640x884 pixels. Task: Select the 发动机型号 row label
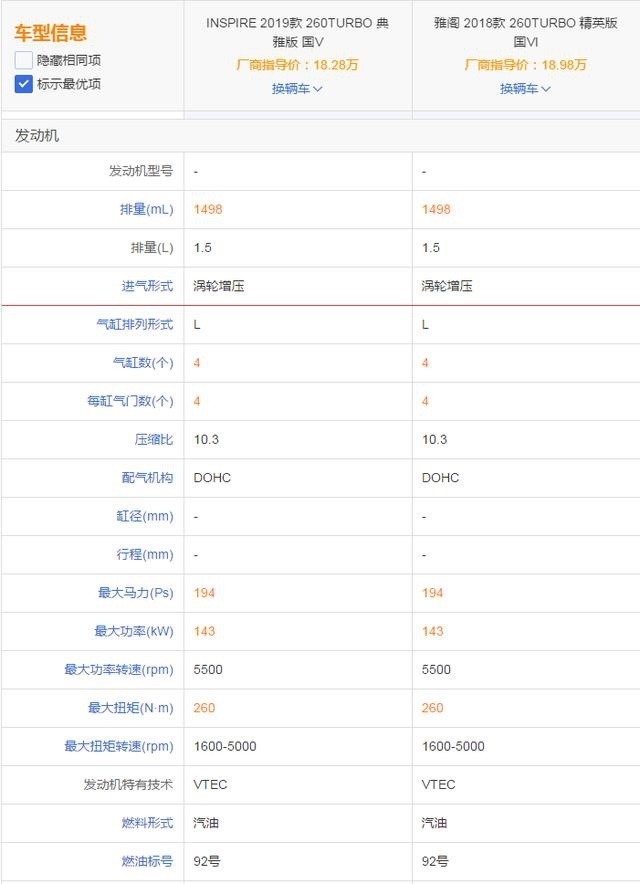[141, 171]
